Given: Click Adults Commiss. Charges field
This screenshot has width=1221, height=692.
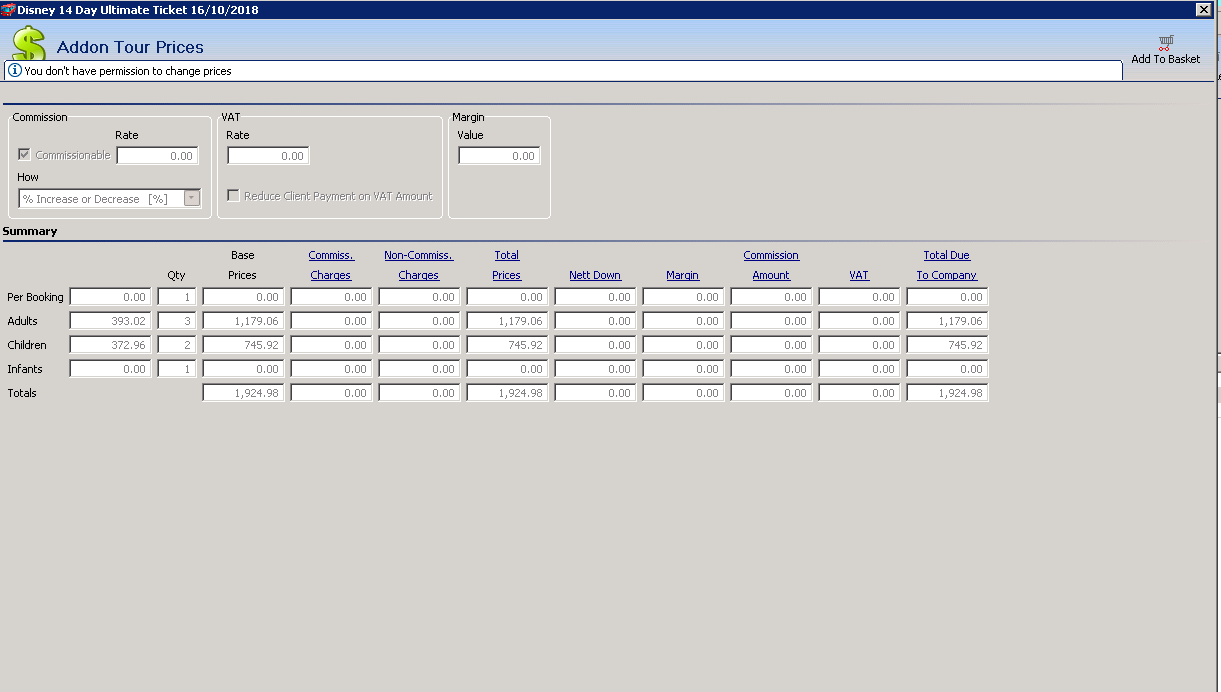Looking at the screenshot, I should (x=331, y=321).
